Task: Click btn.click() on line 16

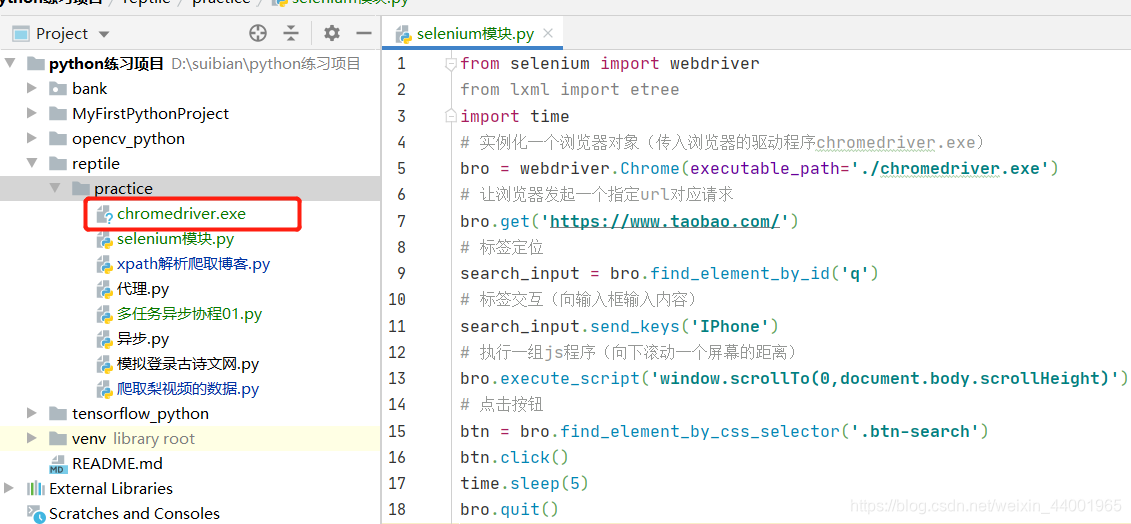Action: (x=515, y=458)
